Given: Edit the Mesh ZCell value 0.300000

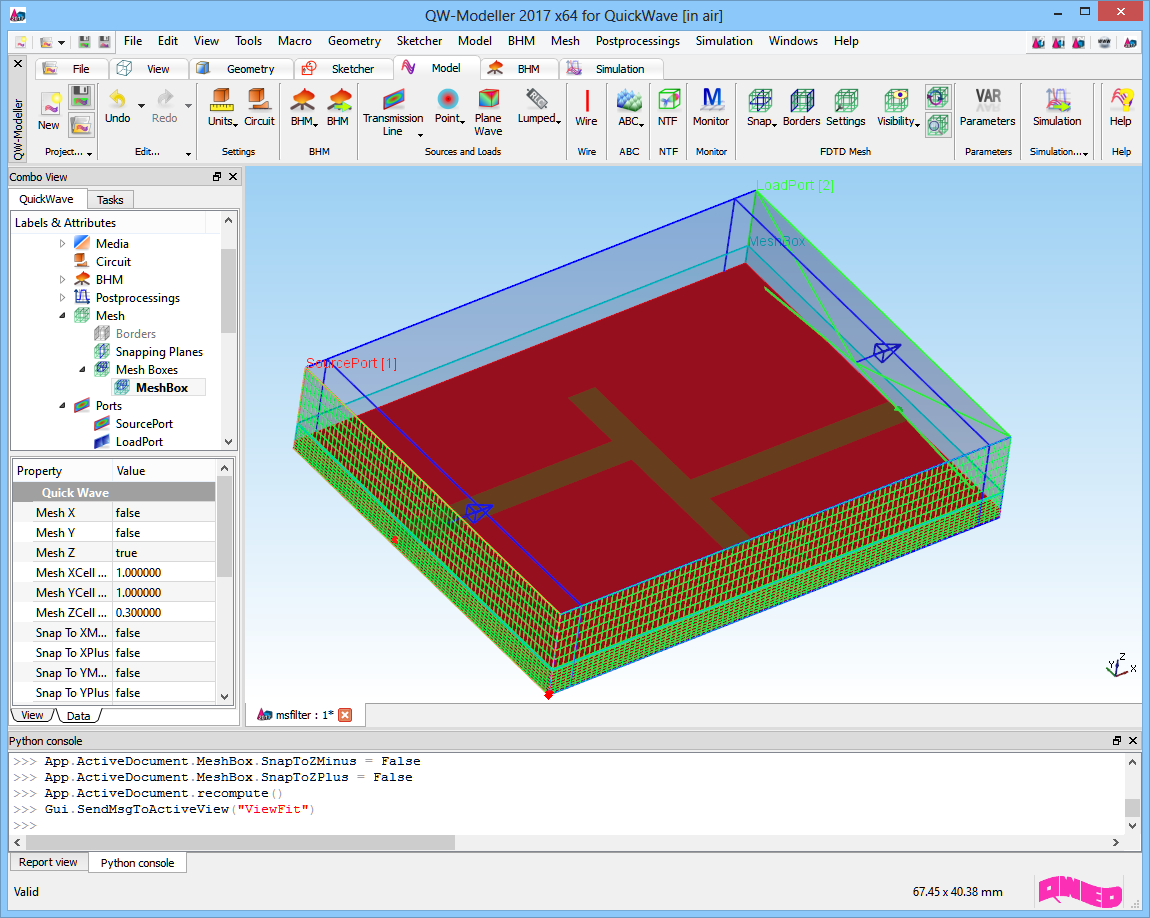Looking at the screenshot, I should pyautogui.click(x=164, y=613).
